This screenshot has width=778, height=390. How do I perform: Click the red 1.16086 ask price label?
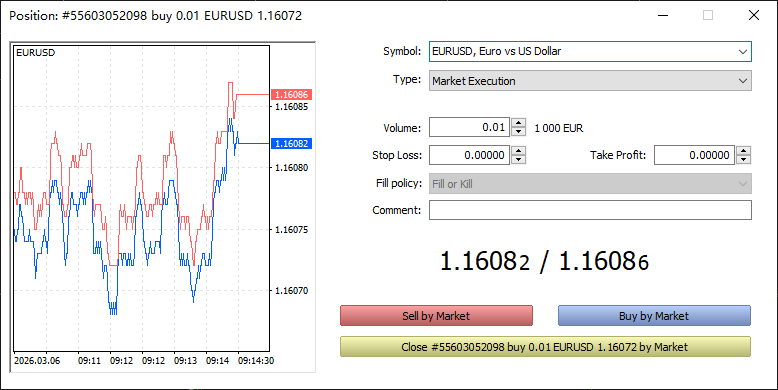point(291,94)
